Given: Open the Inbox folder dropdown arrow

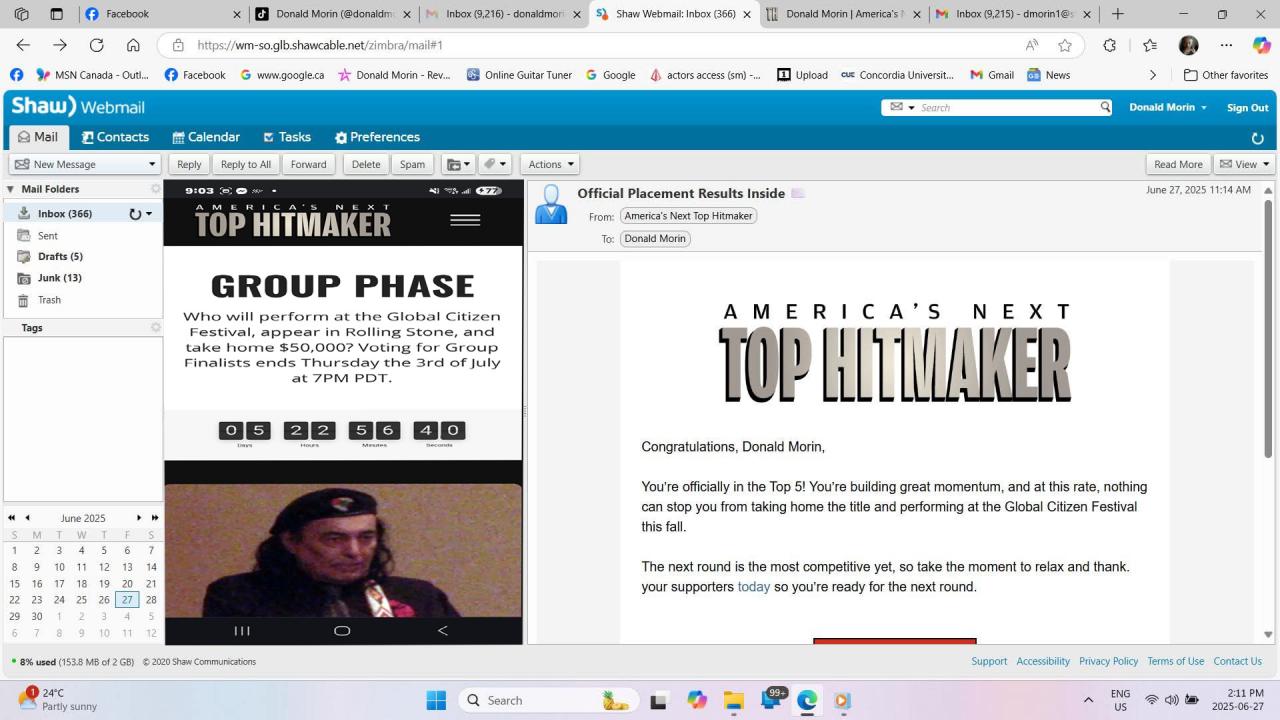Looking at the screenshot, I should [x=149, y=213].
